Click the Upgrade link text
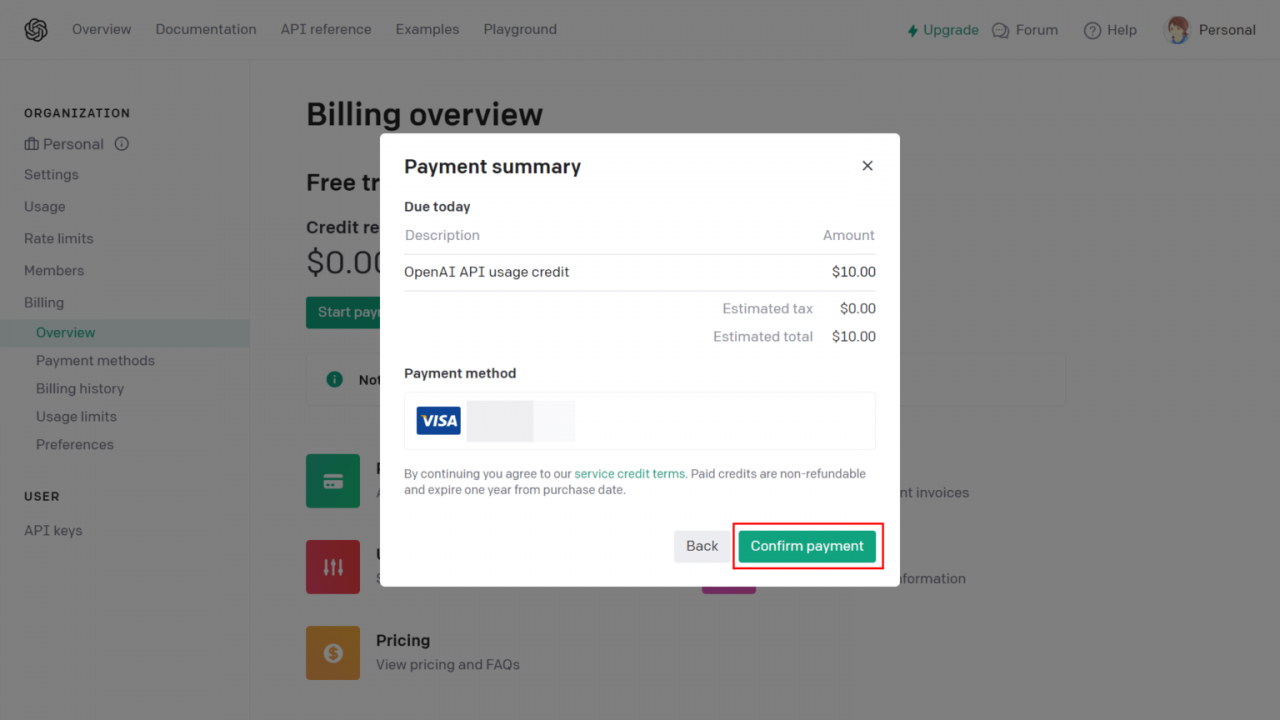This screenshot has height=720, width=1280. tap(951, 30)
